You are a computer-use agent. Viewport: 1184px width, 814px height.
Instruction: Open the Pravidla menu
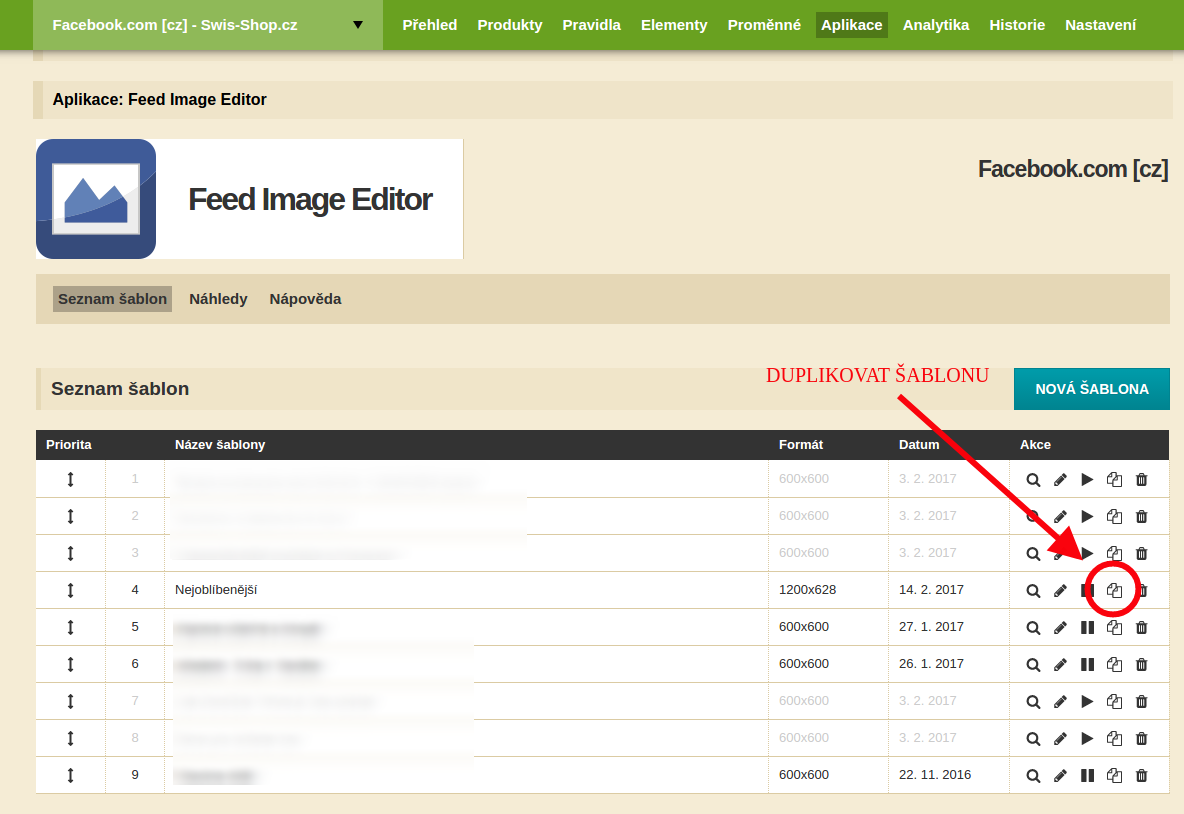(591, 25)
